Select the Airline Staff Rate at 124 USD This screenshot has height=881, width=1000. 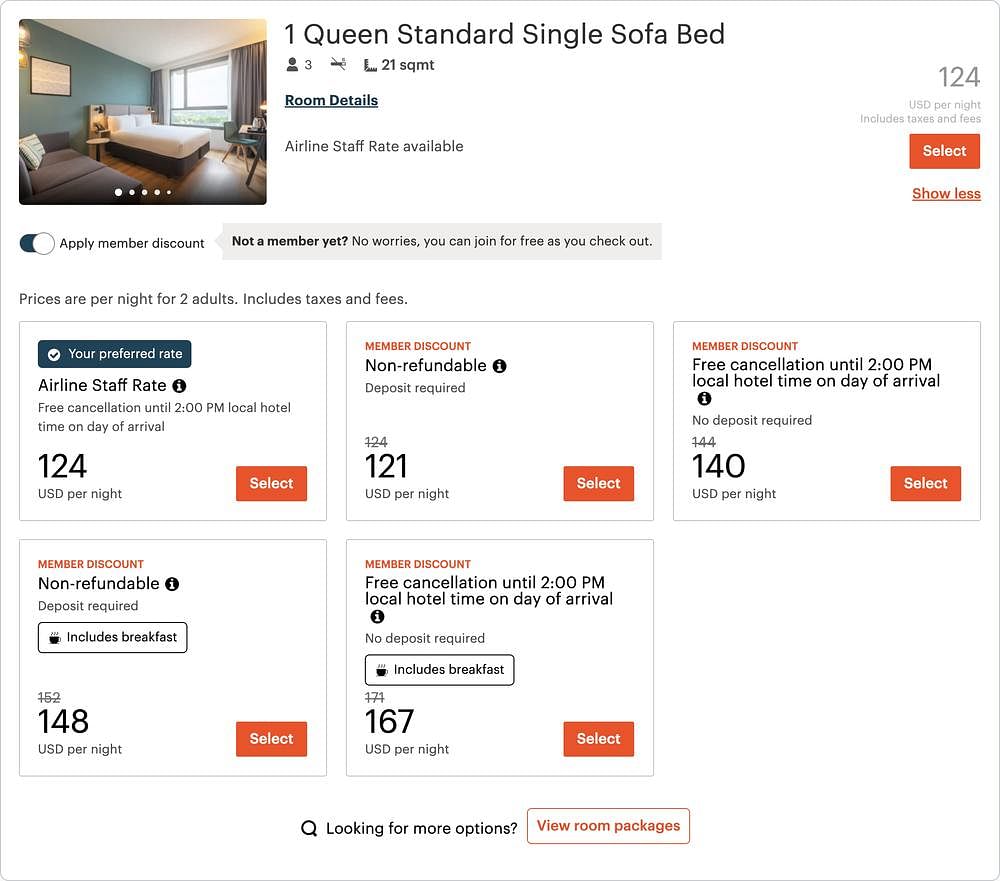pos(271,483)
